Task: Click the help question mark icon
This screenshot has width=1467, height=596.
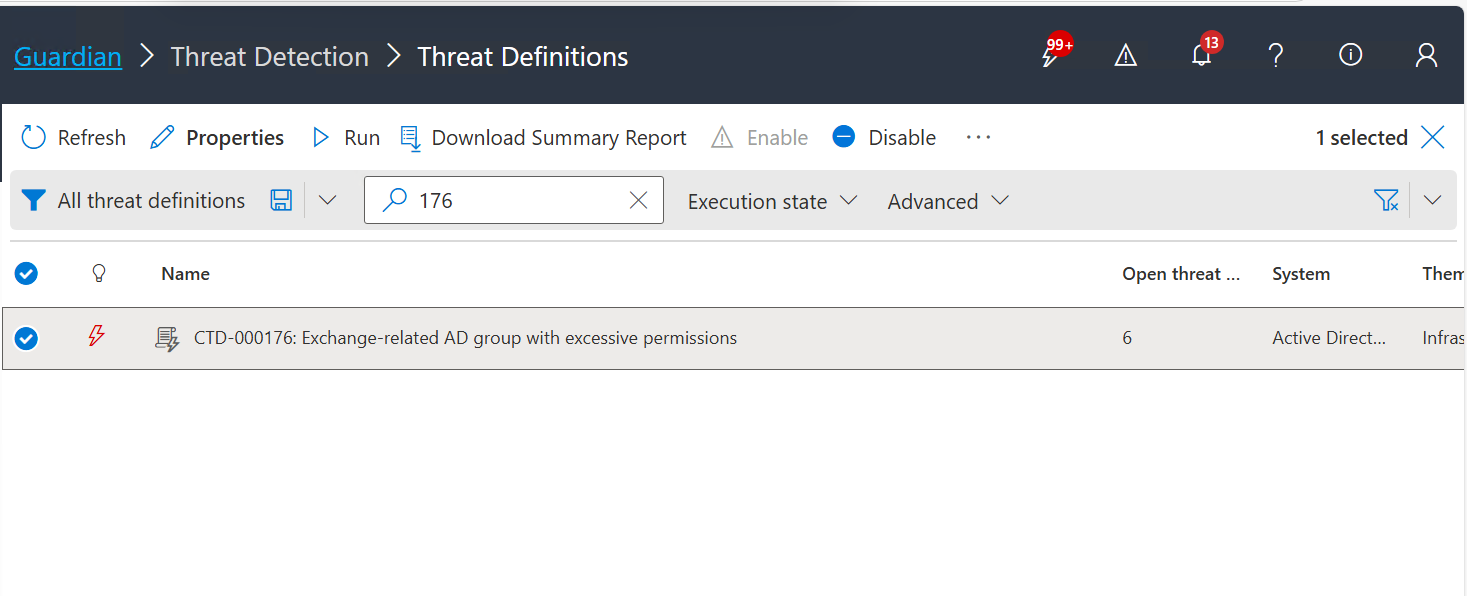Action: pos(1276,56)
